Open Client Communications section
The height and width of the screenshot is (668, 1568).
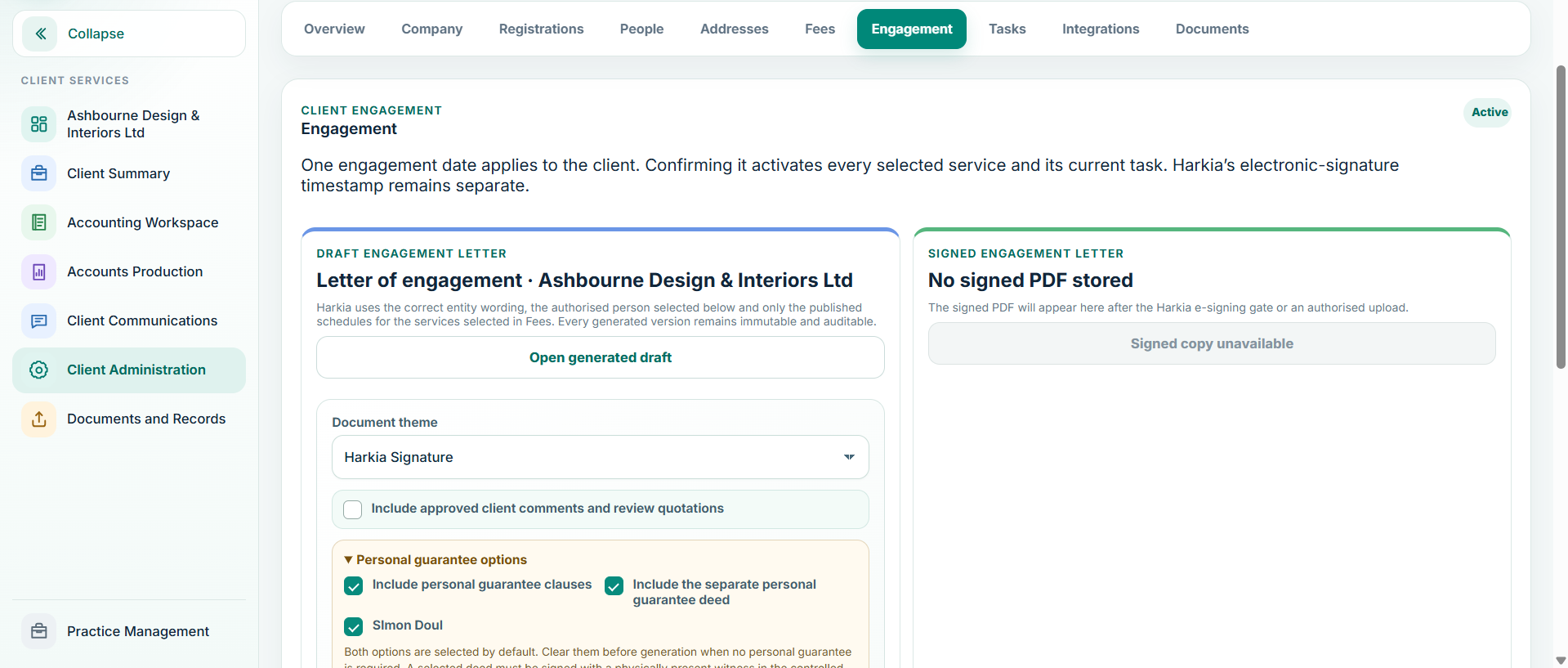tap(129, 321)
